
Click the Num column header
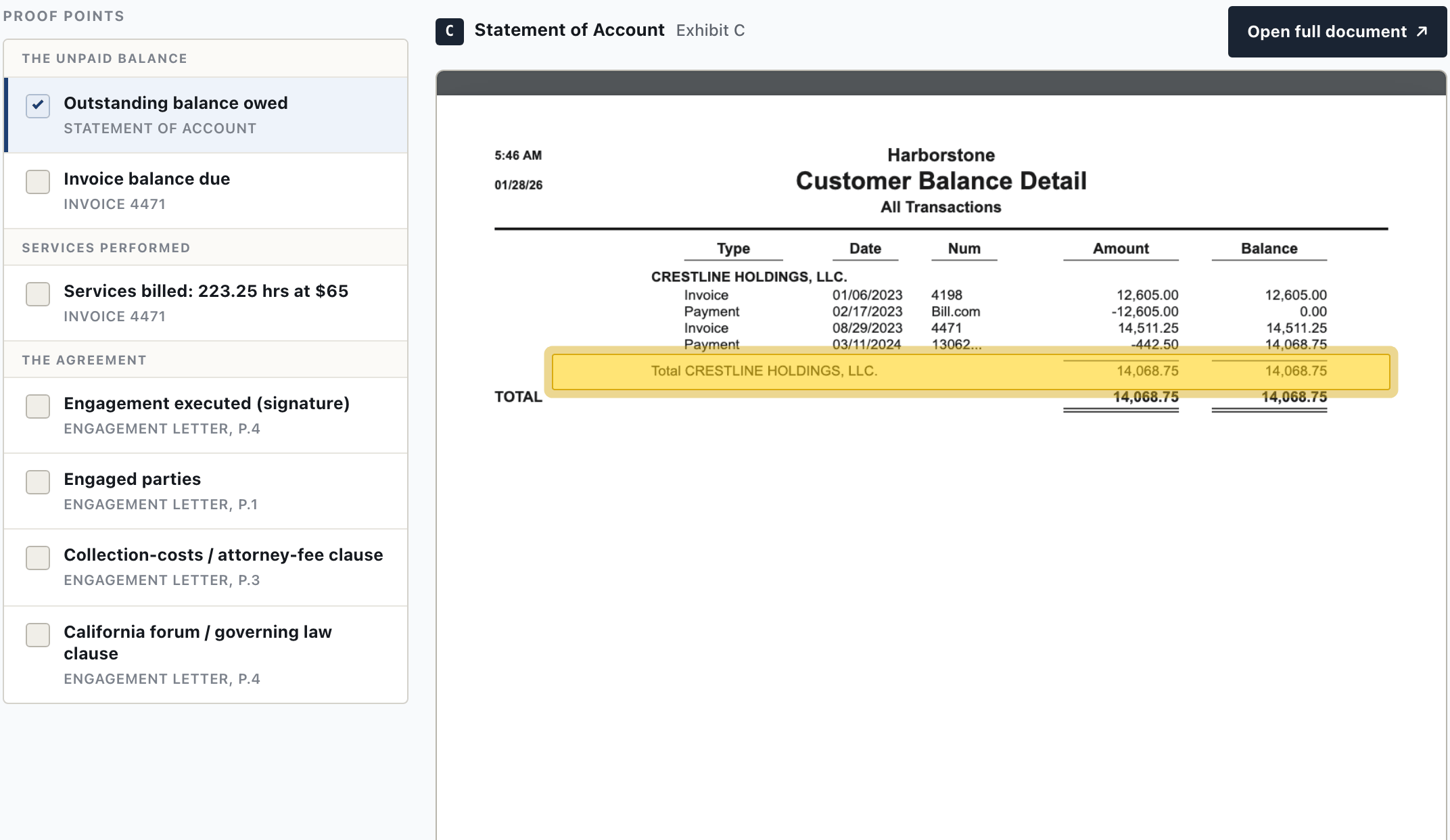(964, 248)
